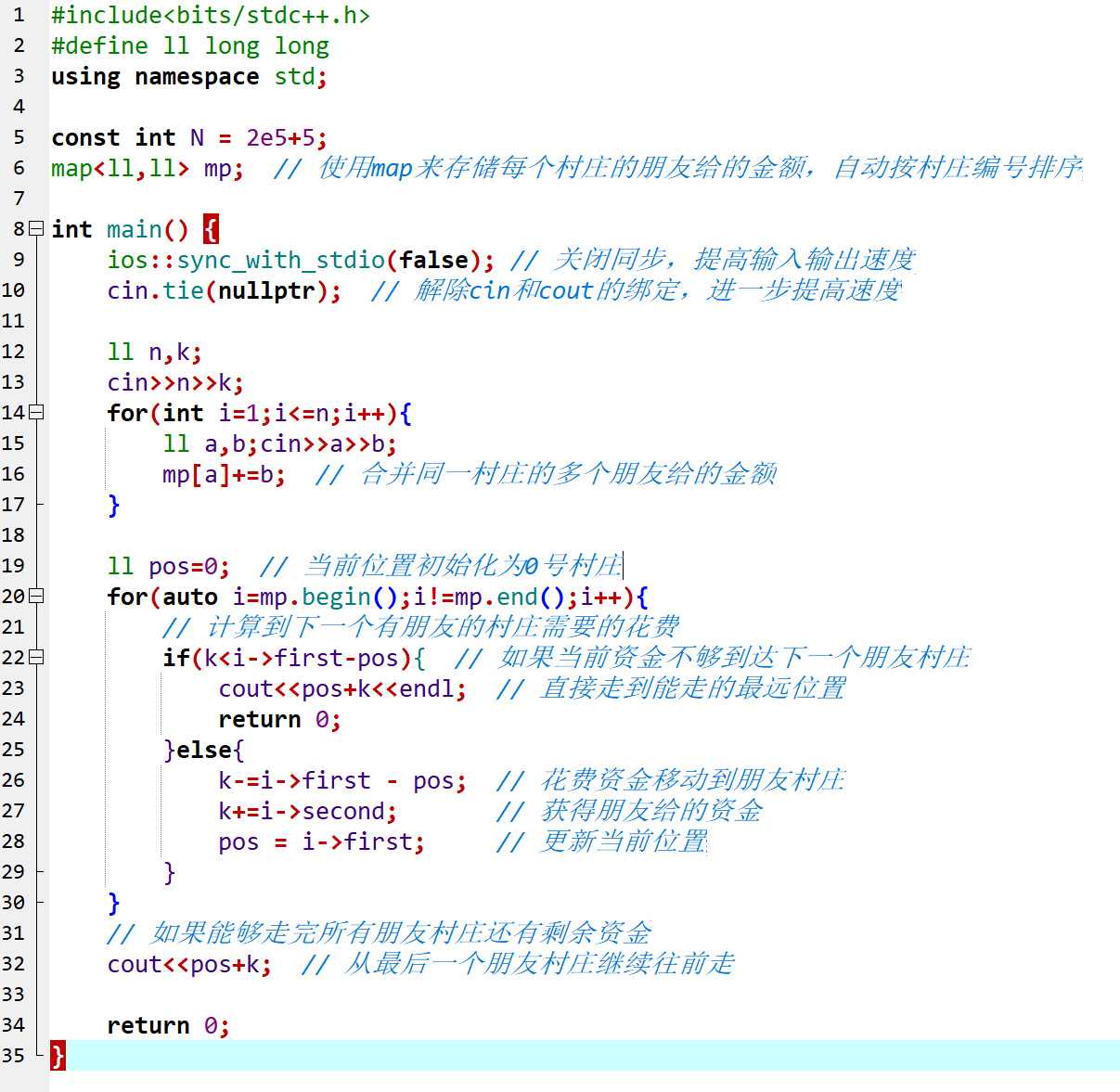Click the comment after 'll pos=0;'
Screen dimensions: 1120x1092
(442, 566)
